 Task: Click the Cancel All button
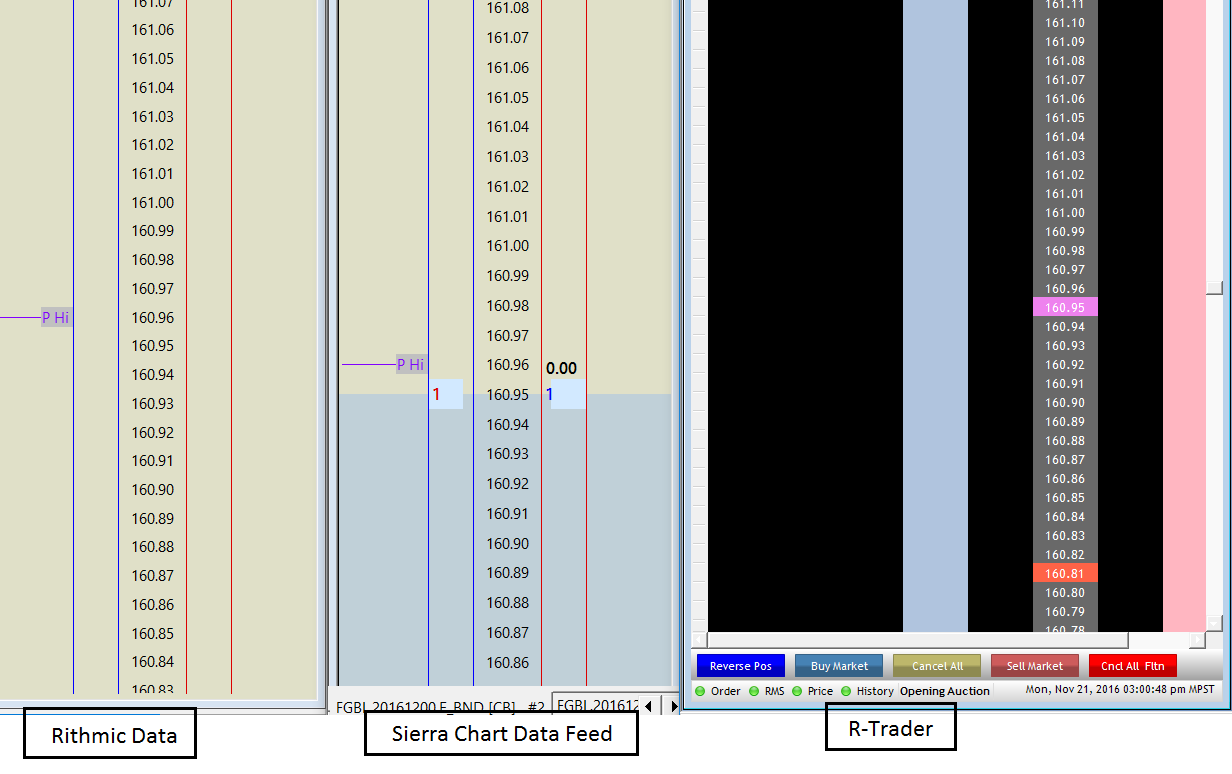[937, 666]
